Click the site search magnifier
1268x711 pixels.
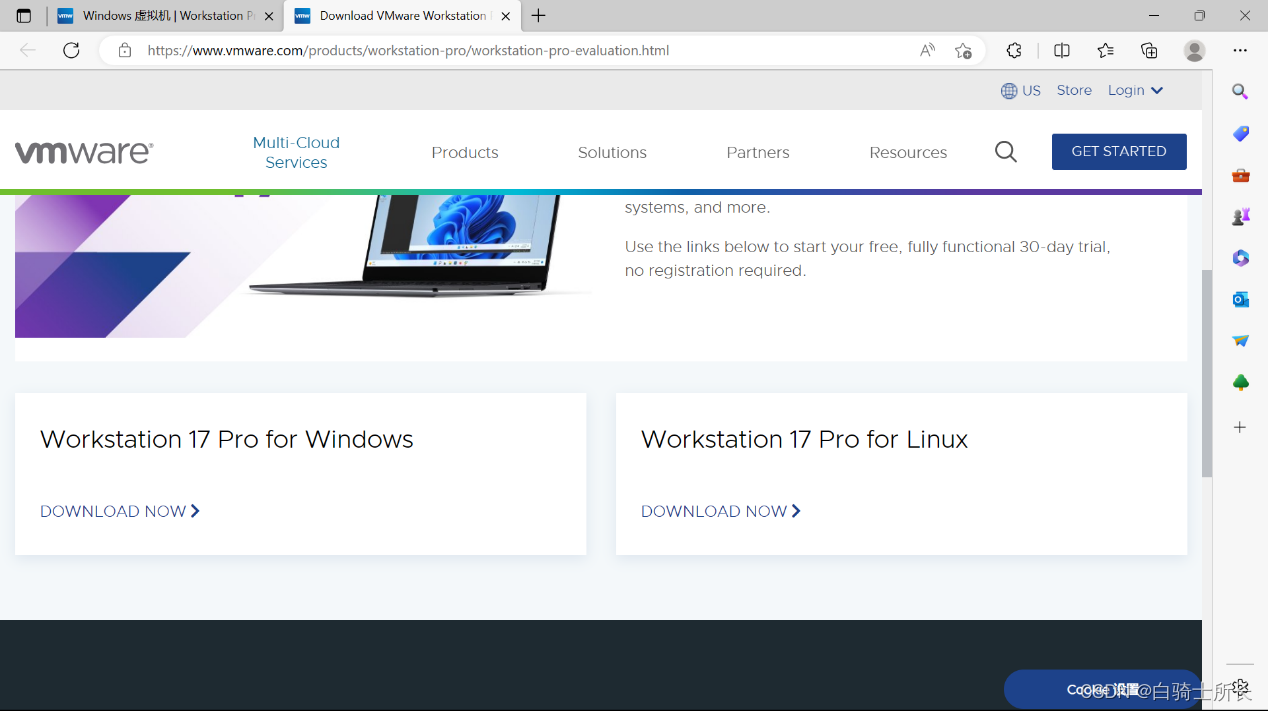(x=1006, y=152)
